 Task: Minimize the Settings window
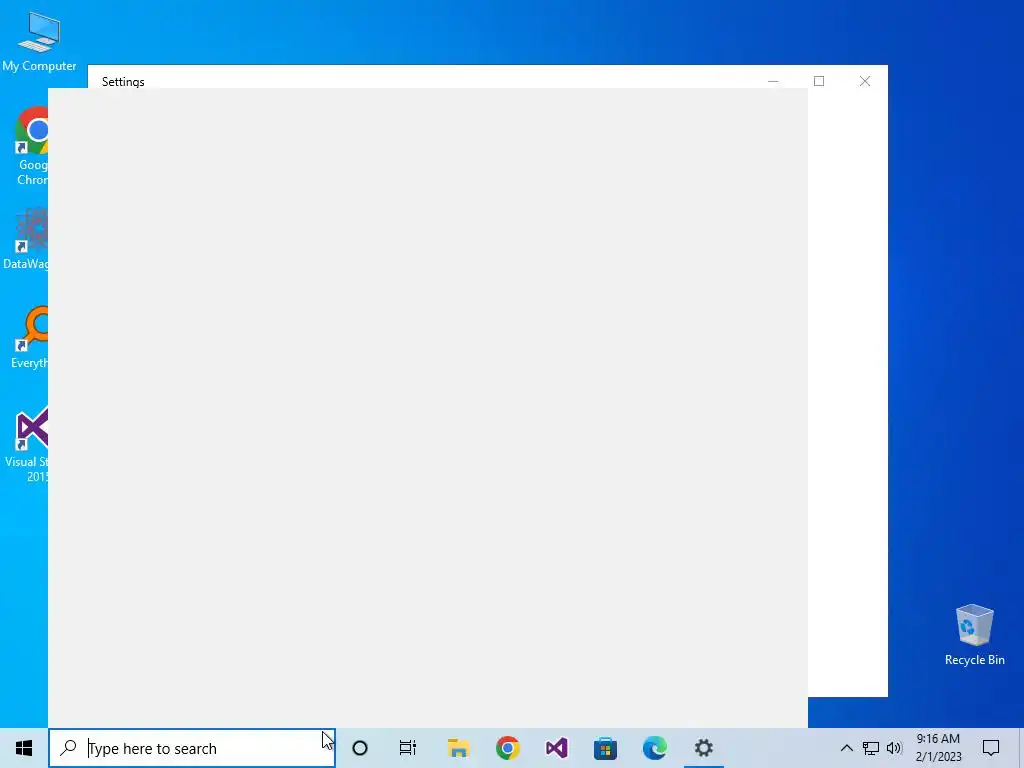[773, 81]
